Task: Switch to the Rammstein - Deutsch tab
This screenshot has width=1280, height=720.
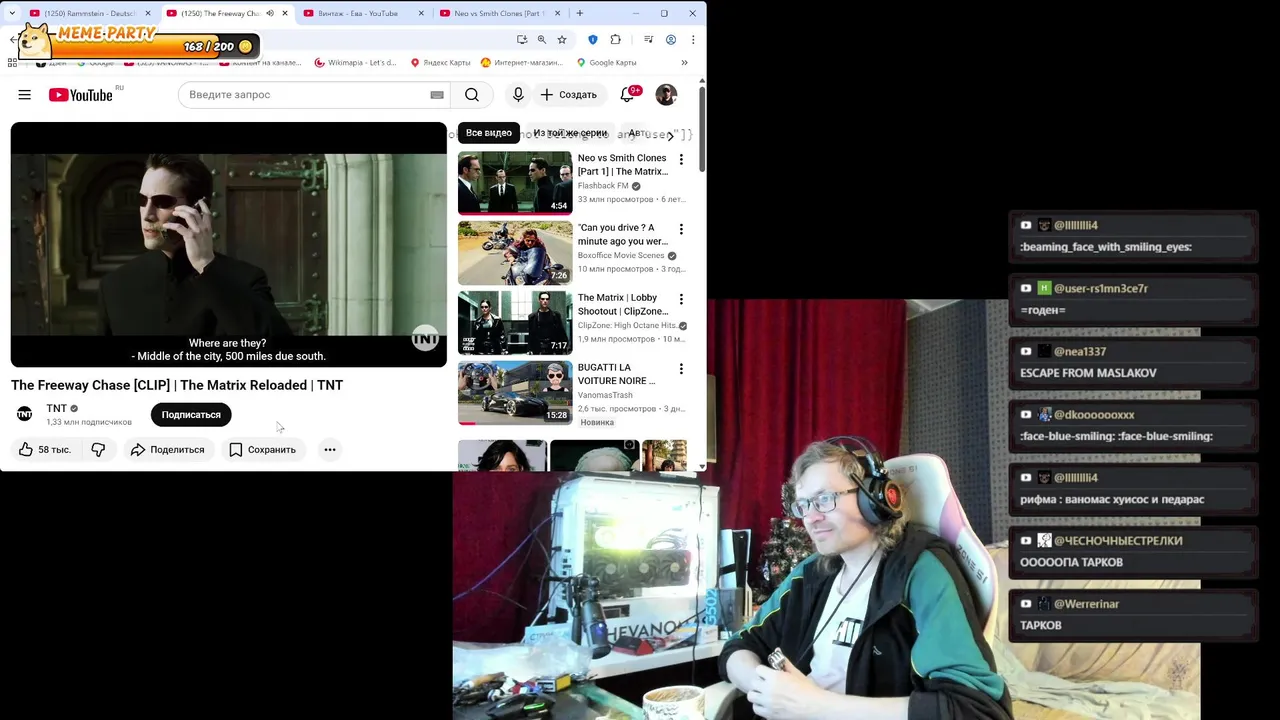Action: [x=90, y=13]
